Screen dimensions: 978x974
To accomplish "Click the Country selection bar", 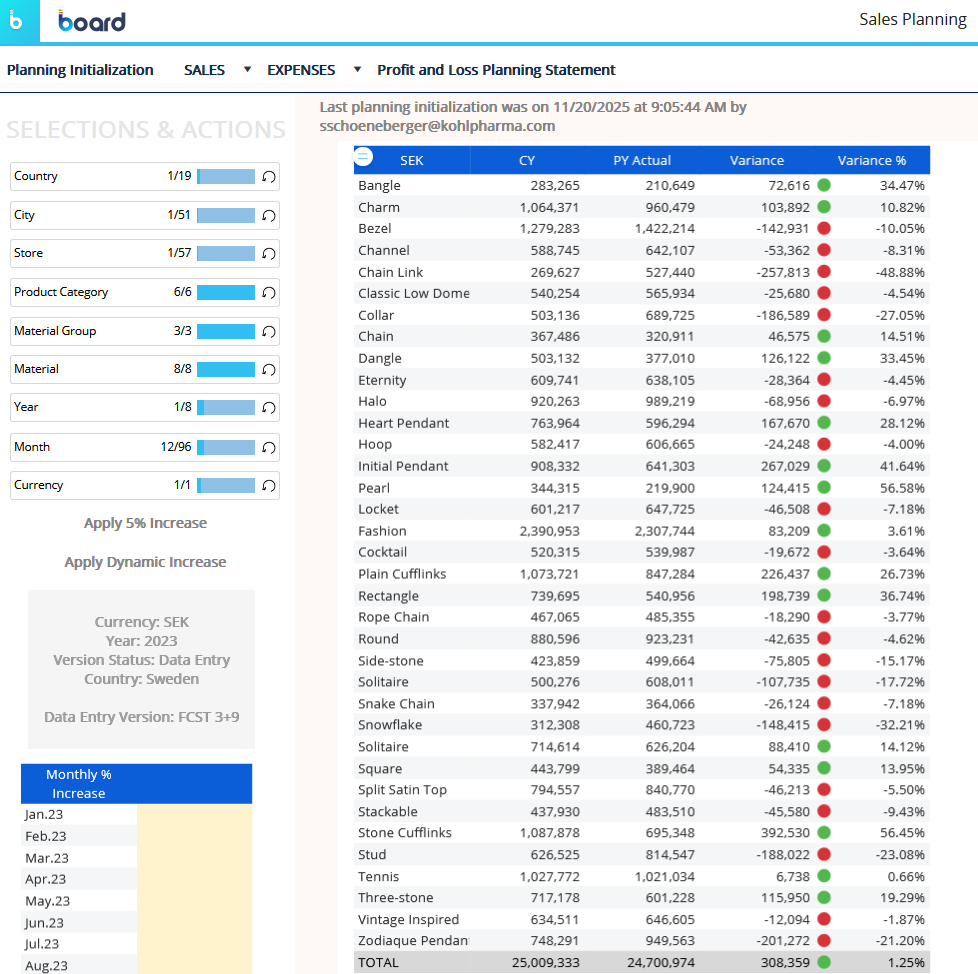I will pyautogui.click(x=226, y=176).
